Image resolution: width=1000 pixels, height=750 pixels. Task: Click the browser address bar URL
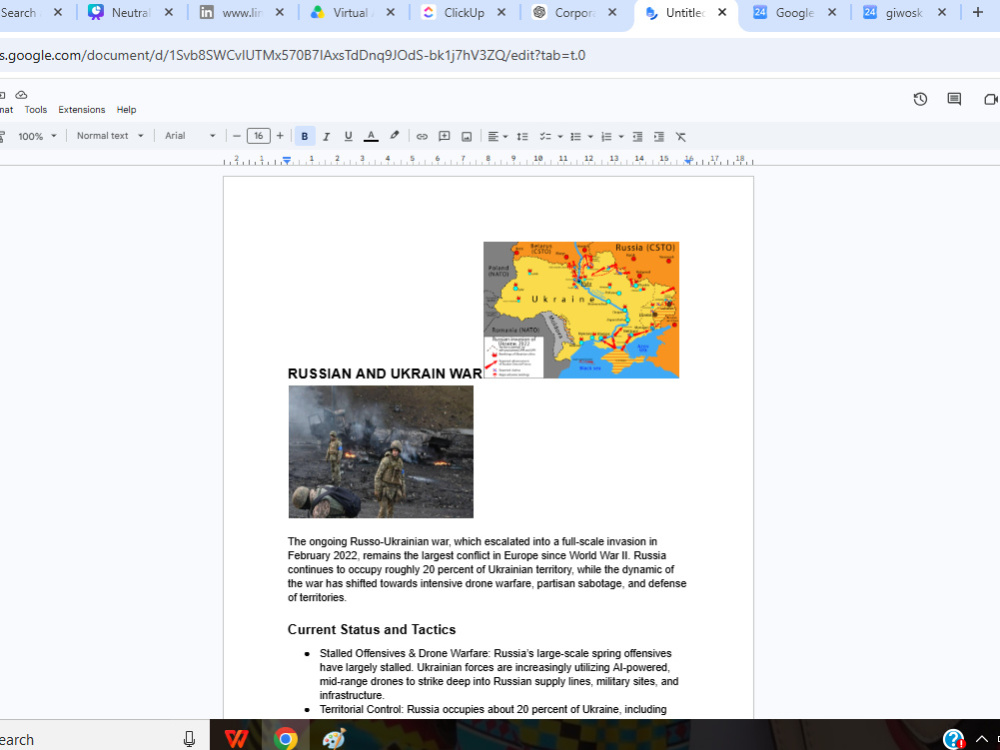tap(293, 55)
